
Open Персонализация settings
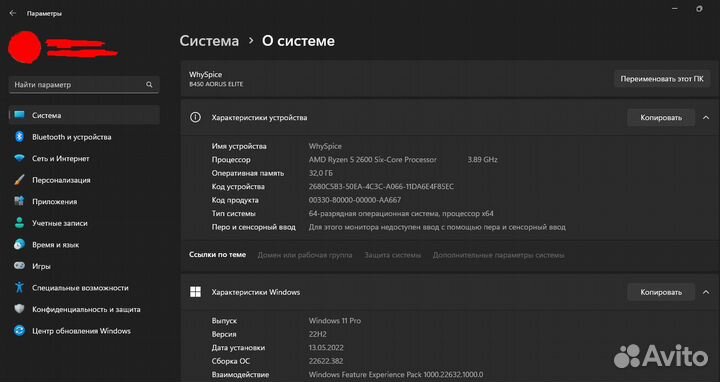click(84, 180)
